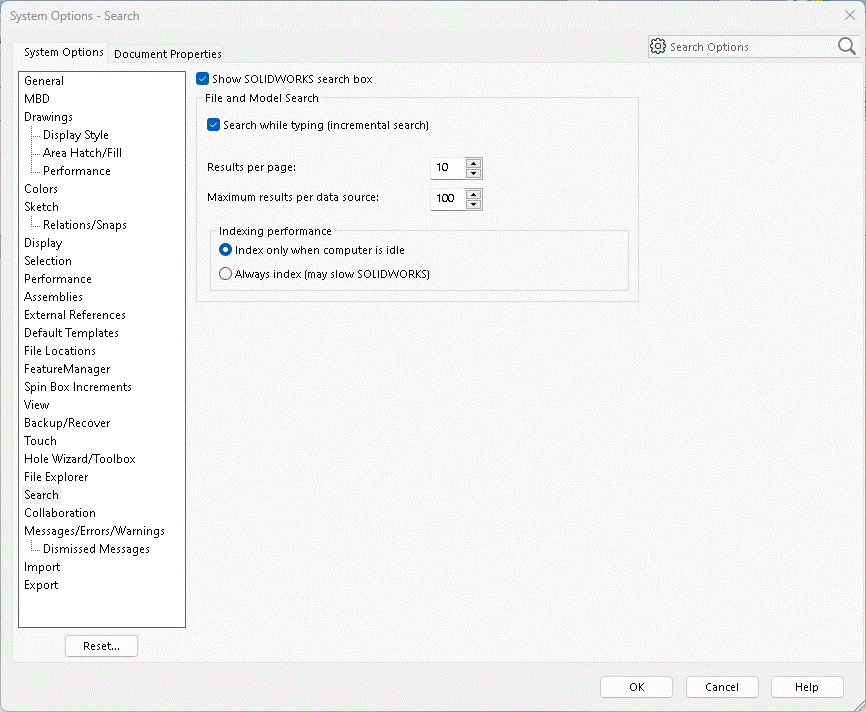Switch to Document Properties tab
The image size is (866, 712).
167,54
